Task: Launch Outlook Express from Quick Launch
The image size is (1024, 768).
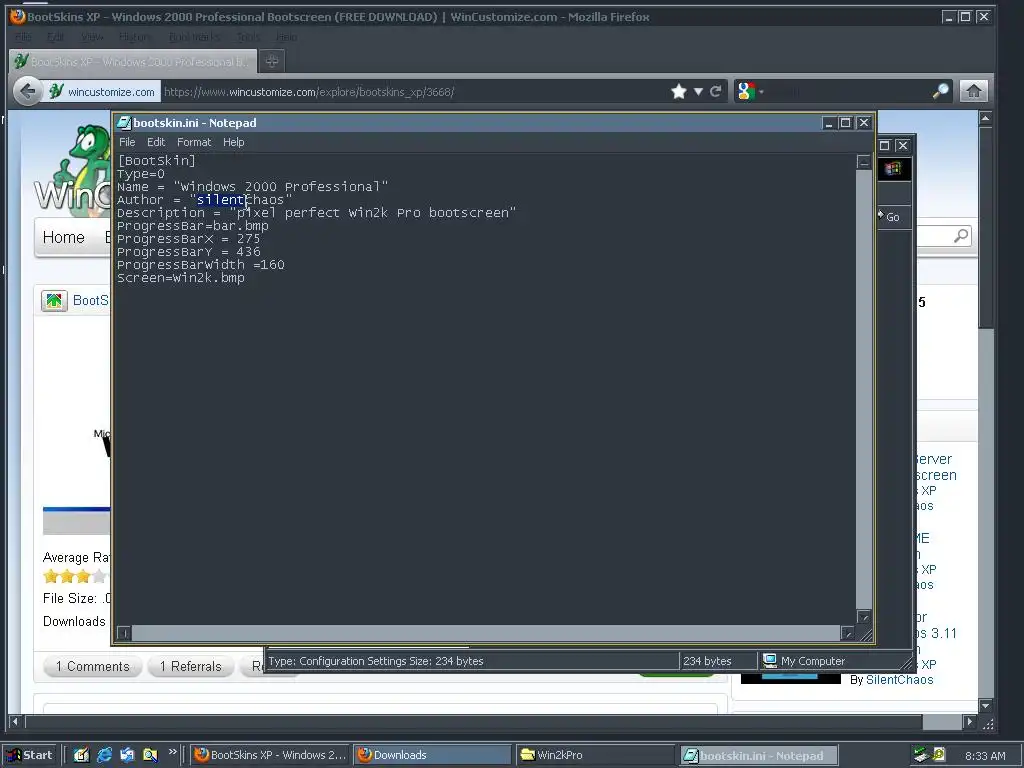Action: [x=127, y=755]
